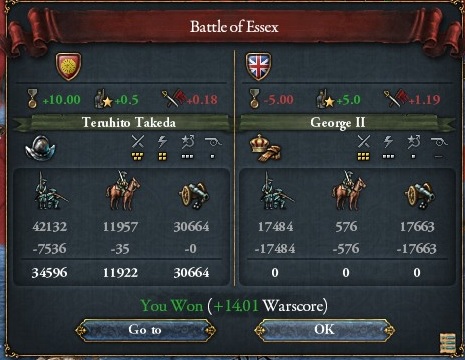
Task: Click the British cavalry unit icon
Action: point(348,191)
